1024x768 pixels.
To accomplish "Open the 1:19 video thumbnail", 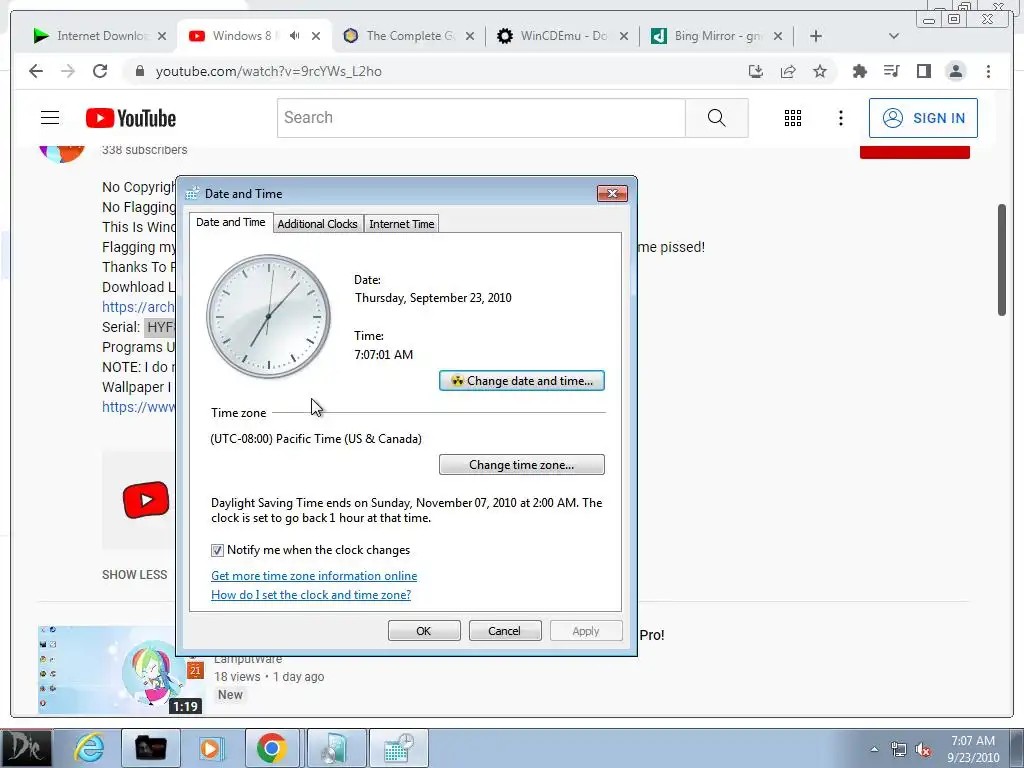I will tap(121, 670).
